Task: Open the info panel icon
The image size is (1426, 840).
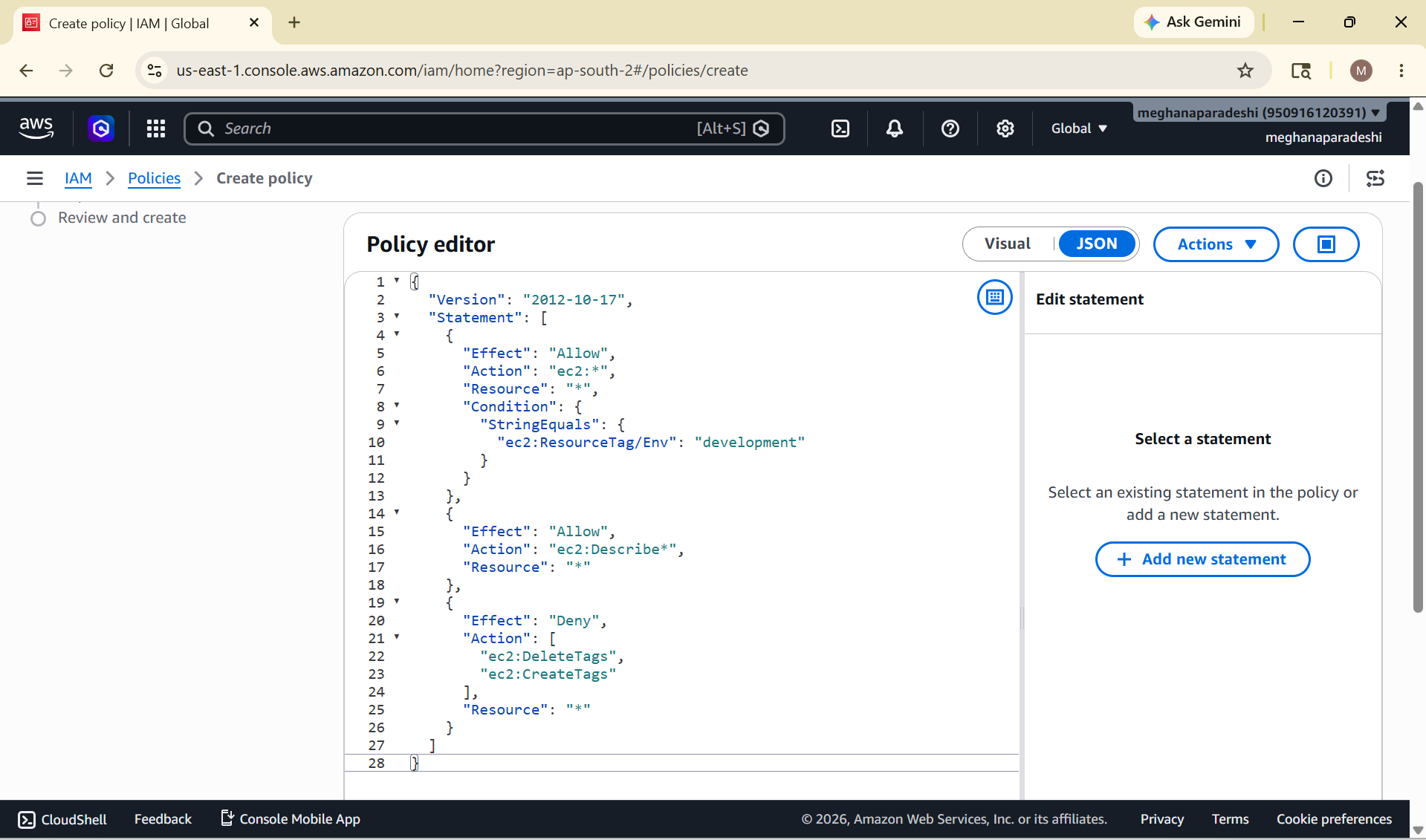Action: pyautogui.click(x=1323, y=178)
